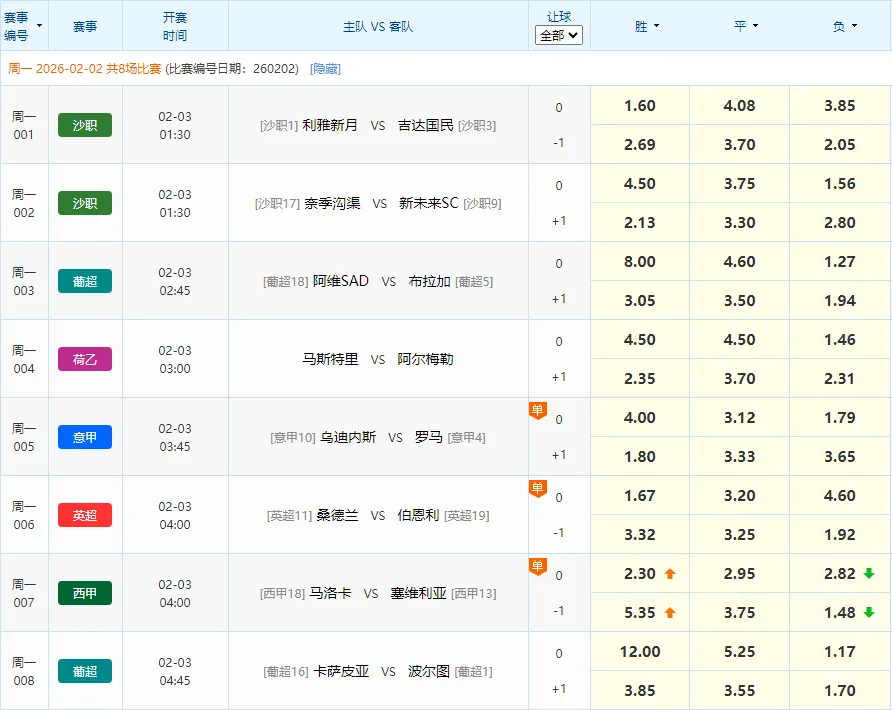Click the up arrow next to odds 2.30
The image size is (892, 710).
click(x=668, y=573)
